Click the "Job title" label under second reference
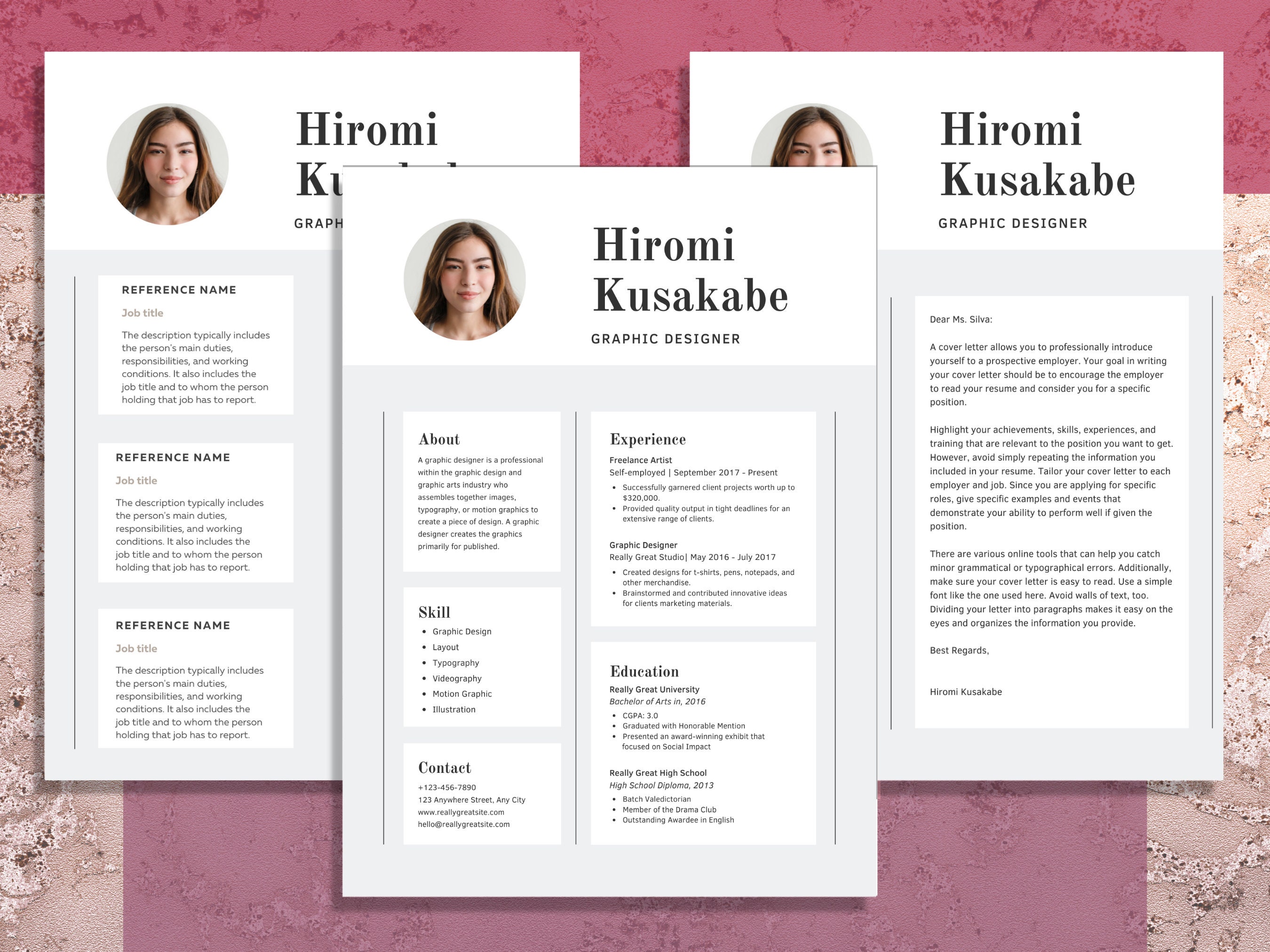 [x=137, y=480]
